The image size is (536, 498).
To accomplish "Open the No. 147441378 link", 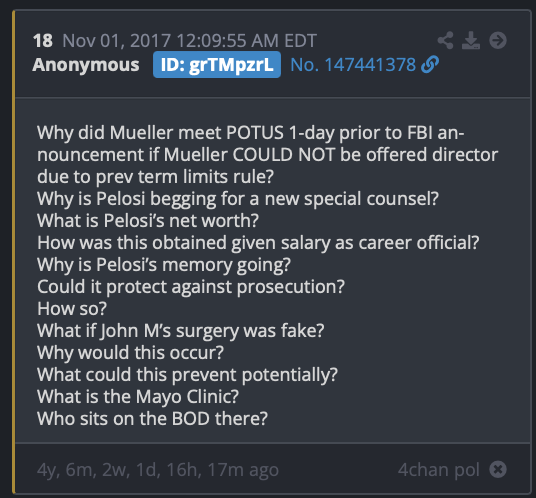I will pos(353,65).
